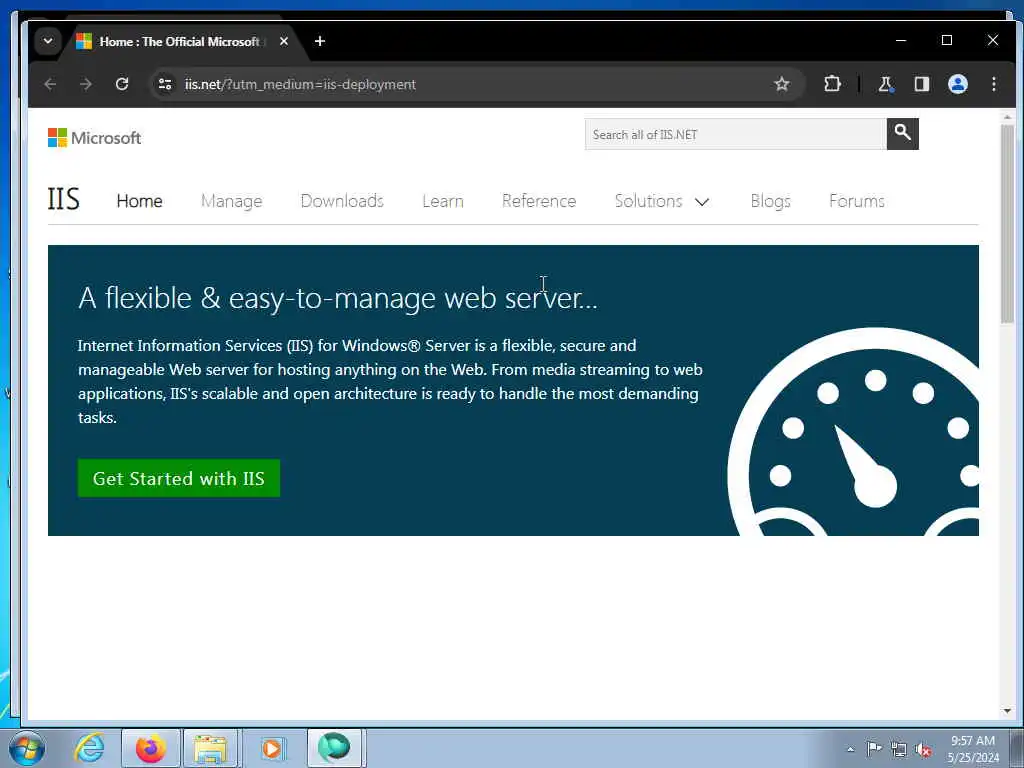Open site information icon in address bar
Viewport: 1024px width, 768px height.
click(x=165, y=84)
